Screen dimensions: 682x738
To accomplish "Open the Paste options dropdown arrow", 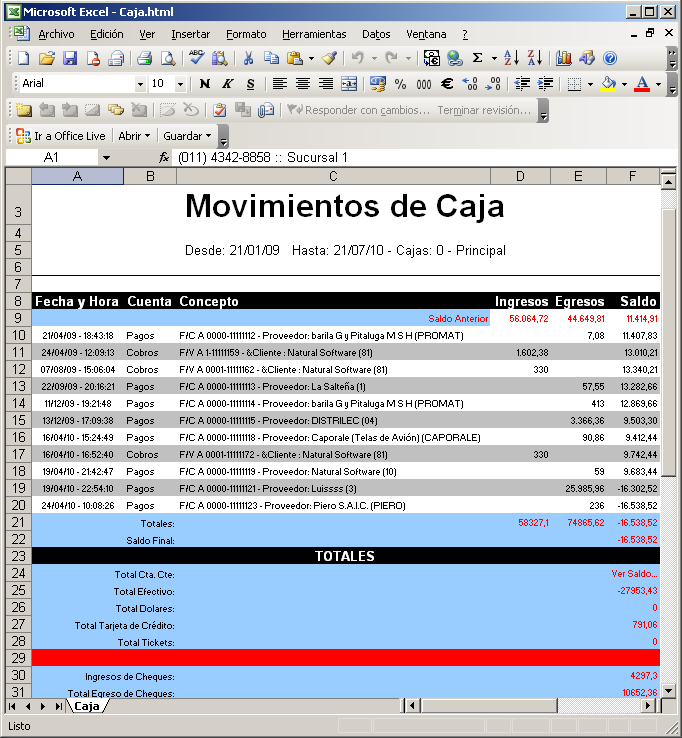I will [x=312, y=58].
